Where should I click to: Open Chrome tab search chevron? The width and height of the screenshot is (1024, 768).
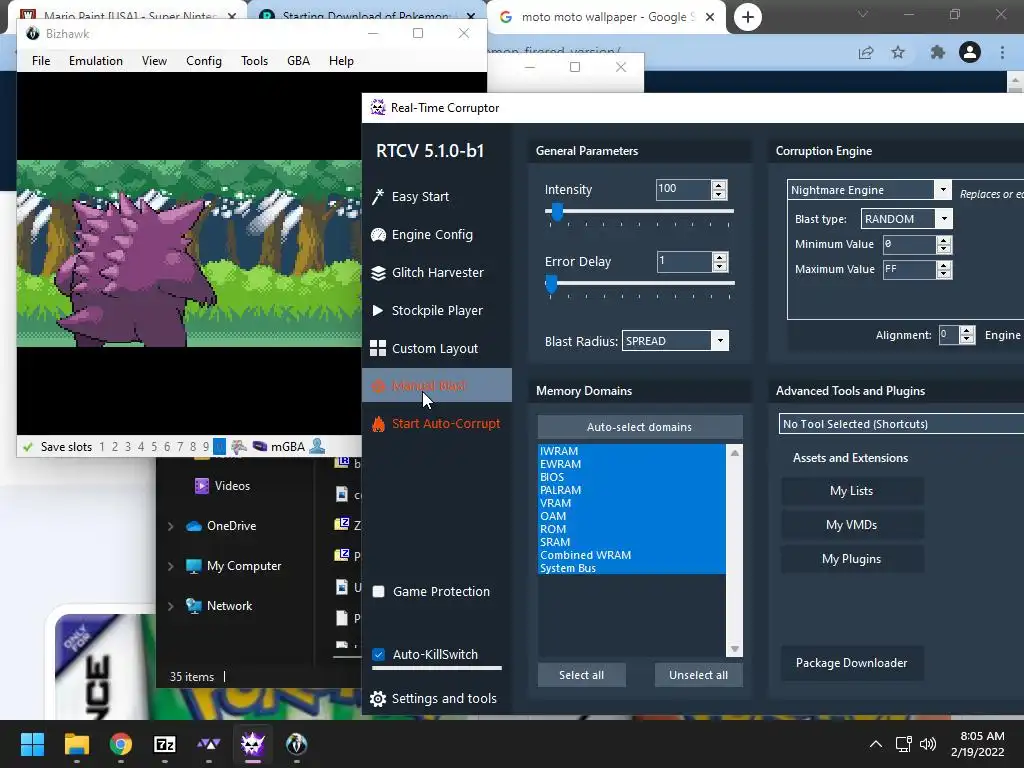pos(863,14)
